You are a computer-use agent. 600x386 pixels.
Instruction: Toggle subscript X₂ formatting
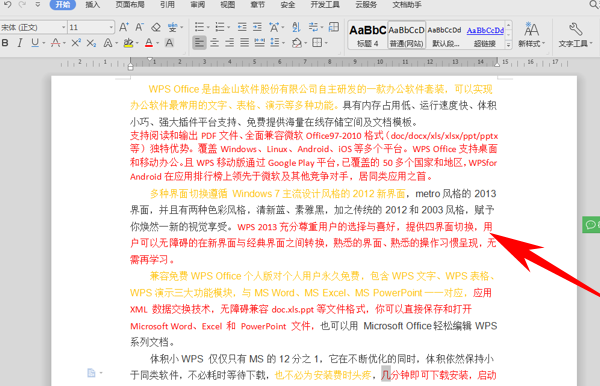tap(91, 43)
